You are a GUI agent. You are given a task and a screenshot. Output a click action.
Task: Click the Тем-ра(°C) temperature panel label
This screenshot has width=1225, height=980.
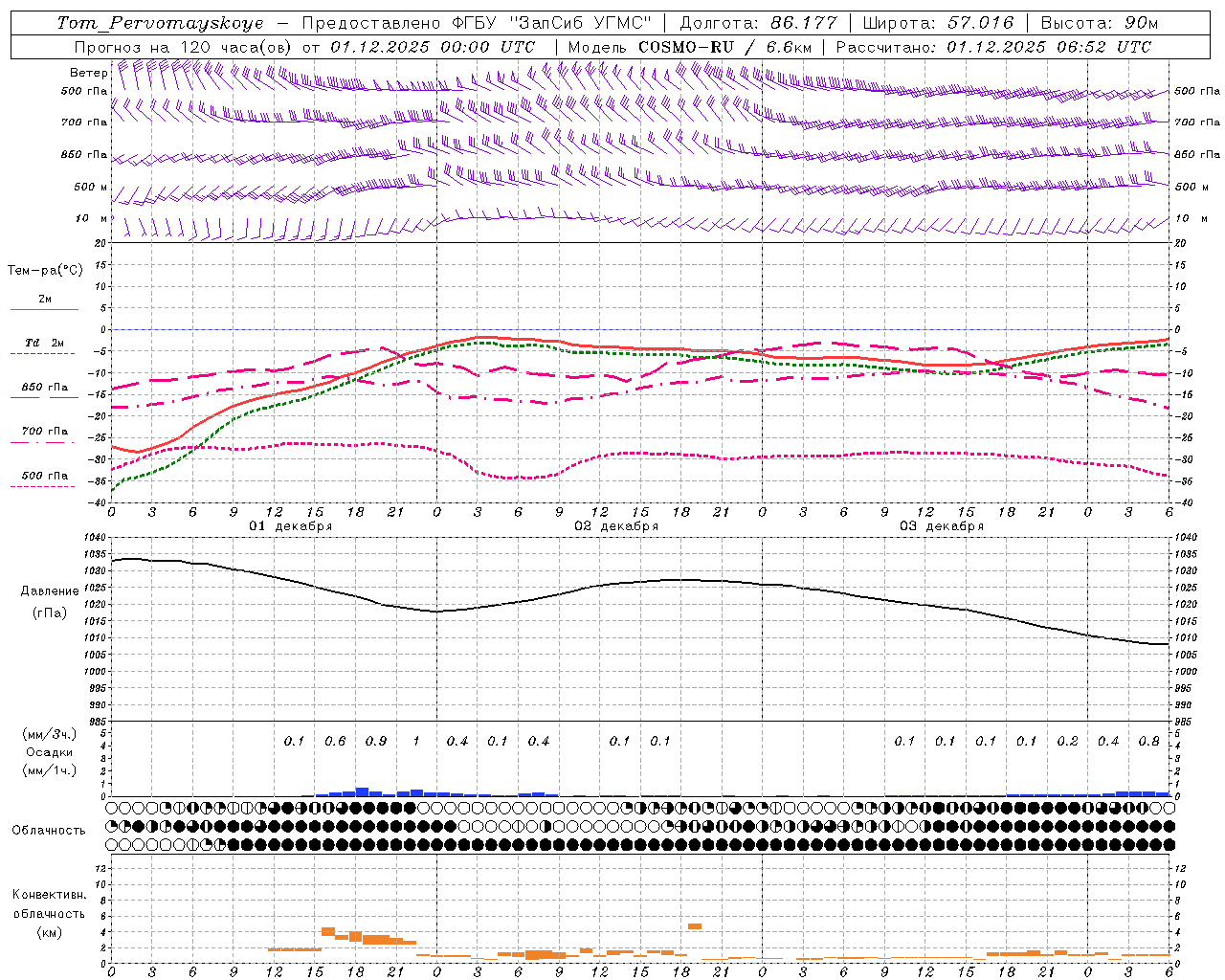(x=45, y=271)
